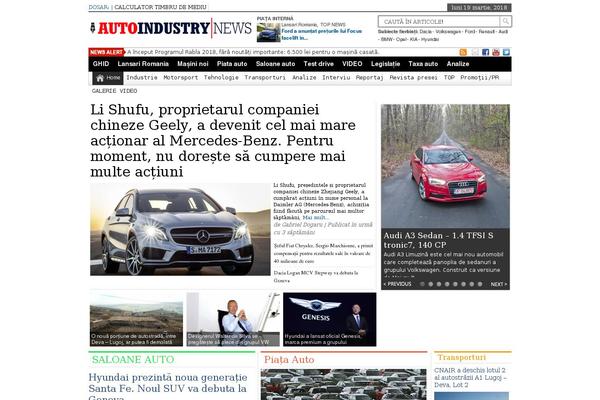Open the Facebook page icon
Screen dimensions: 600x400
pos(486,52)
